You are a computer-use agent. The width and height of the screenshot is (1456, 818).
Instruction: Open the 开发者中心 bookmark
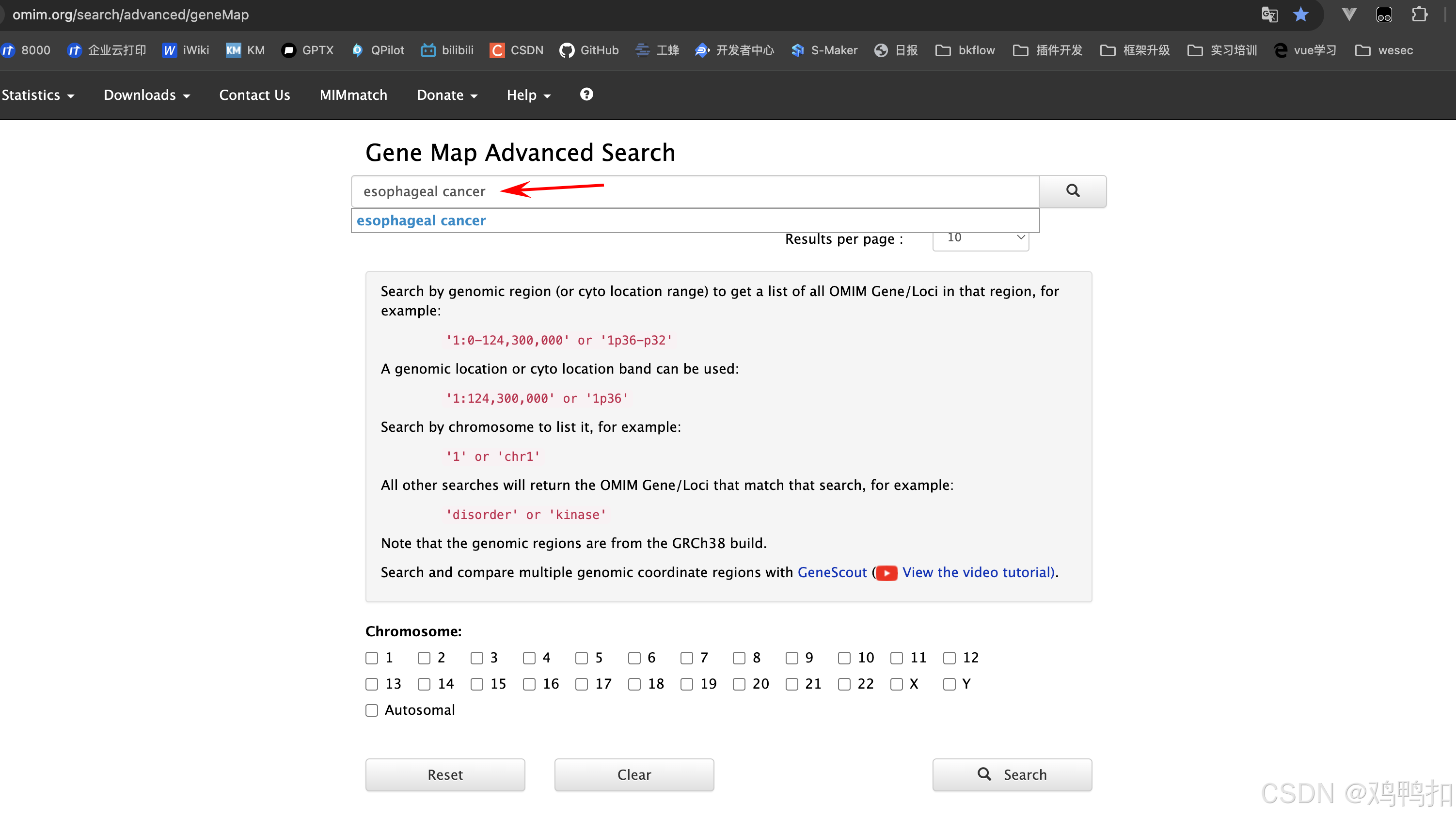coord(734,50)
